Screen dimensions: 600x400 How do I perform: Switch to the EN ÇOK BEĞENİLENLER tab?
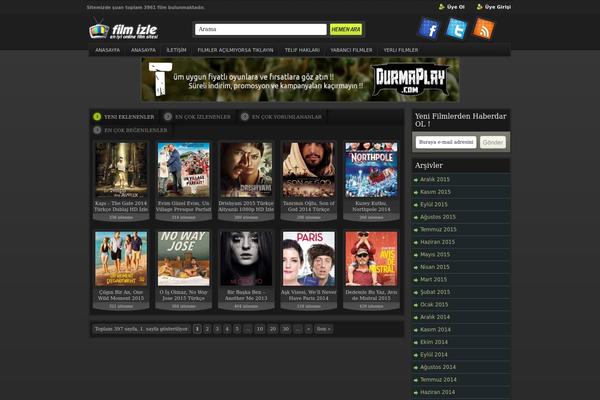[x=130, y=130]
